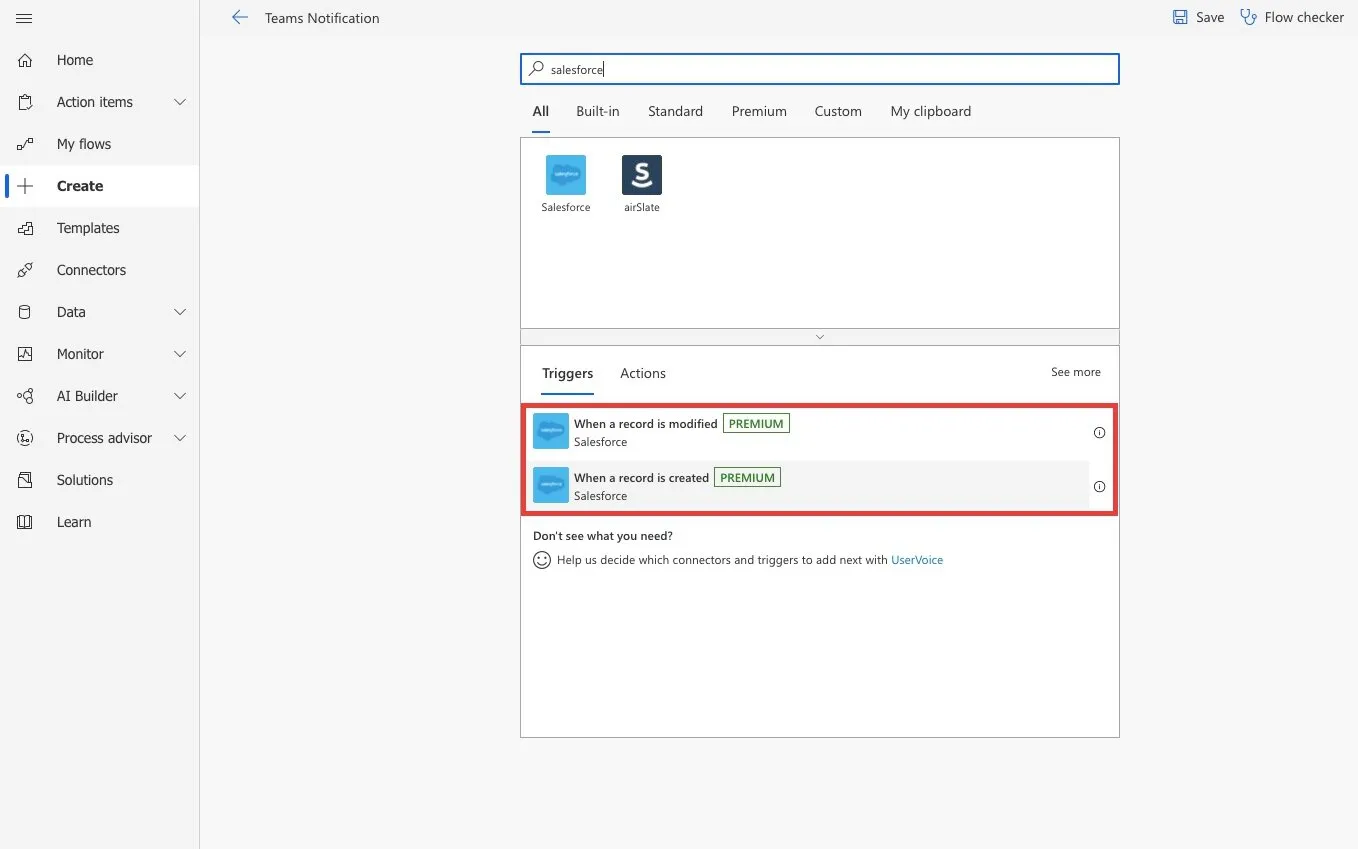The image size is (1358, 849).
Task: Select the airSlate connector tile
Action: (642, 184)
